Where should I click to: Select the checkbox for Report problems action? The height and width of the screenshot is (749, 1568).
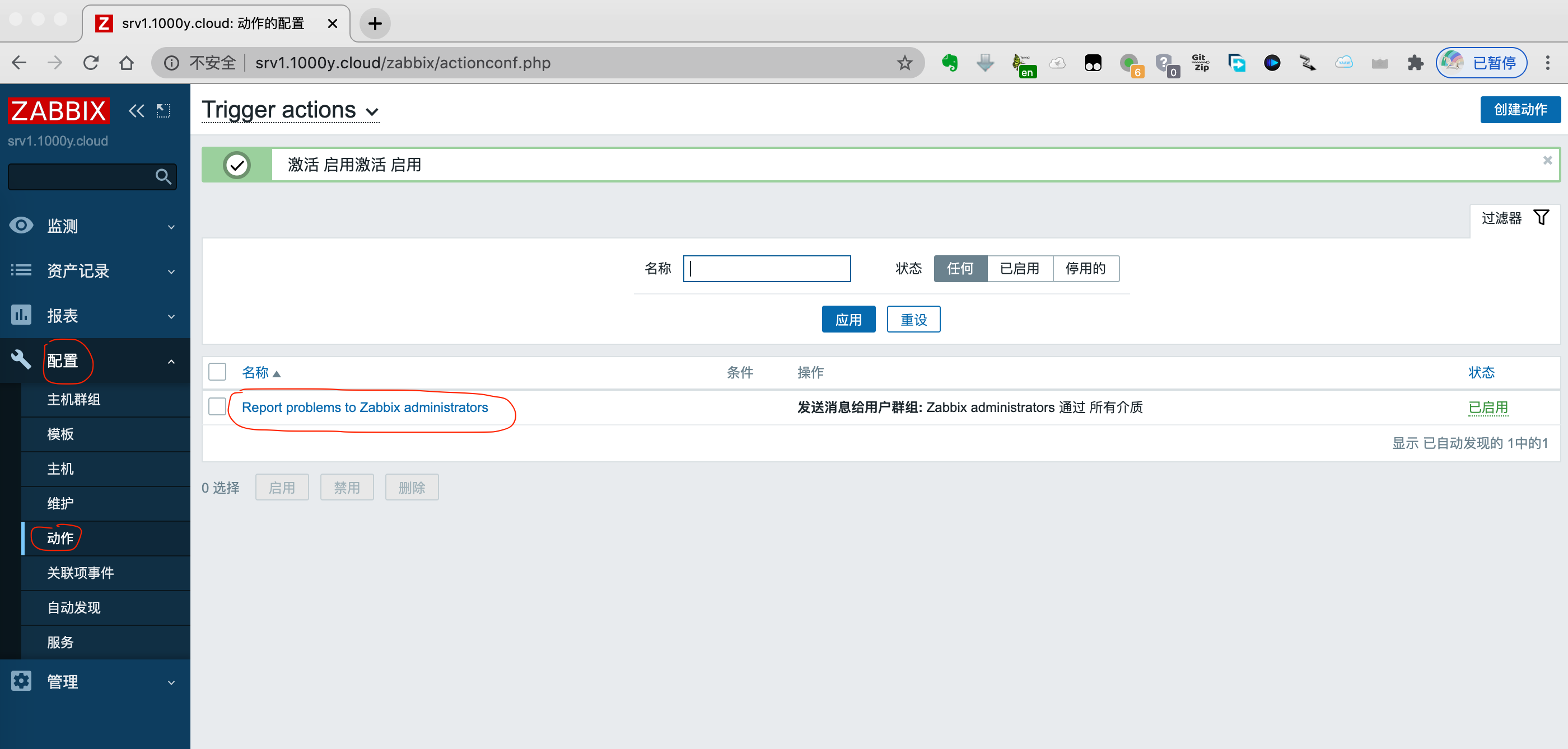[x=217, y=407]
